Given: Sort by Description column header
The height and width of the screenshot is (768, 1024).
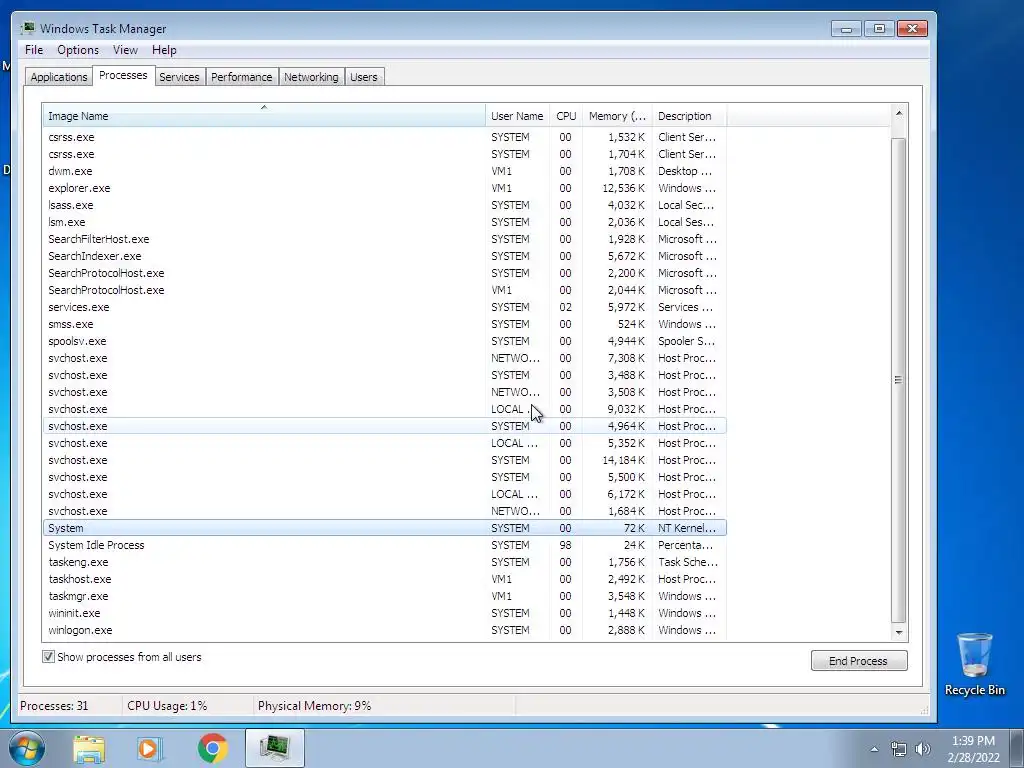Looking at the screenshot, I should pyautogui.click(x=689, y=116).
